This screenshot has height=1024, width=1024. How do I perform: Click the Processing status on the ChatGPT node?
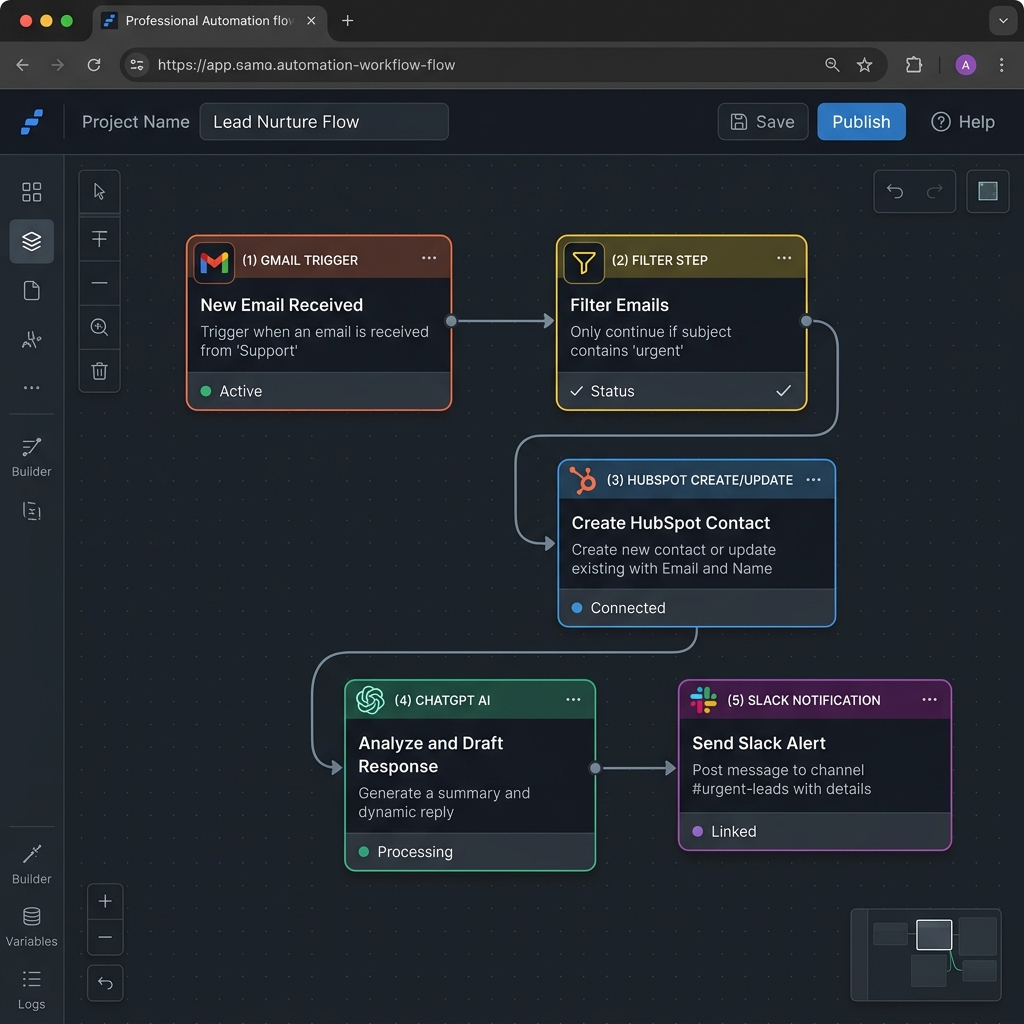click(406, 852)
